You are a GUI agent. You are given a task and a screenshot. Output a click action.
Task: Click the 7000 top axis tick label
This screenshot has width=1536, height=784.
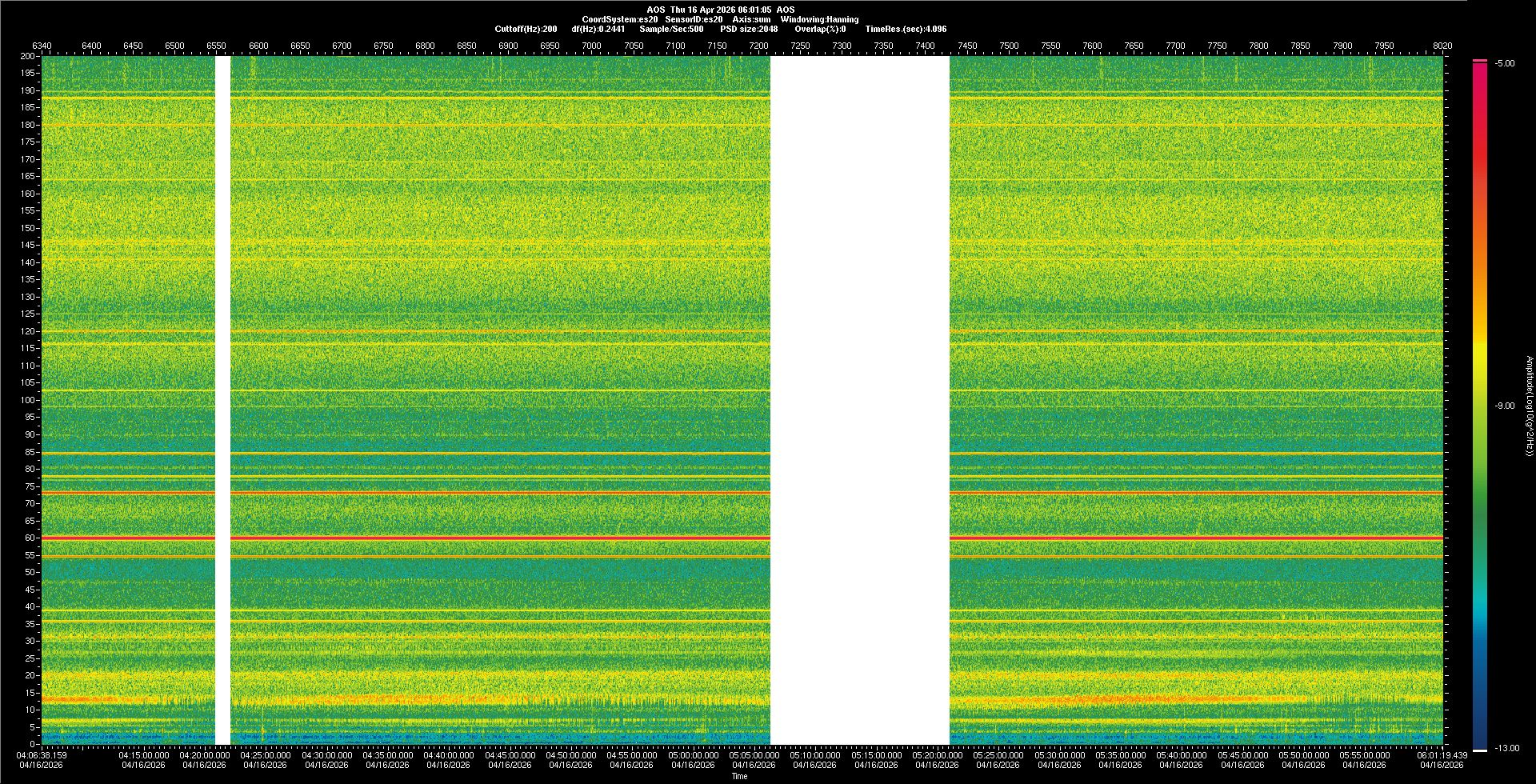[x=591, y=46]
